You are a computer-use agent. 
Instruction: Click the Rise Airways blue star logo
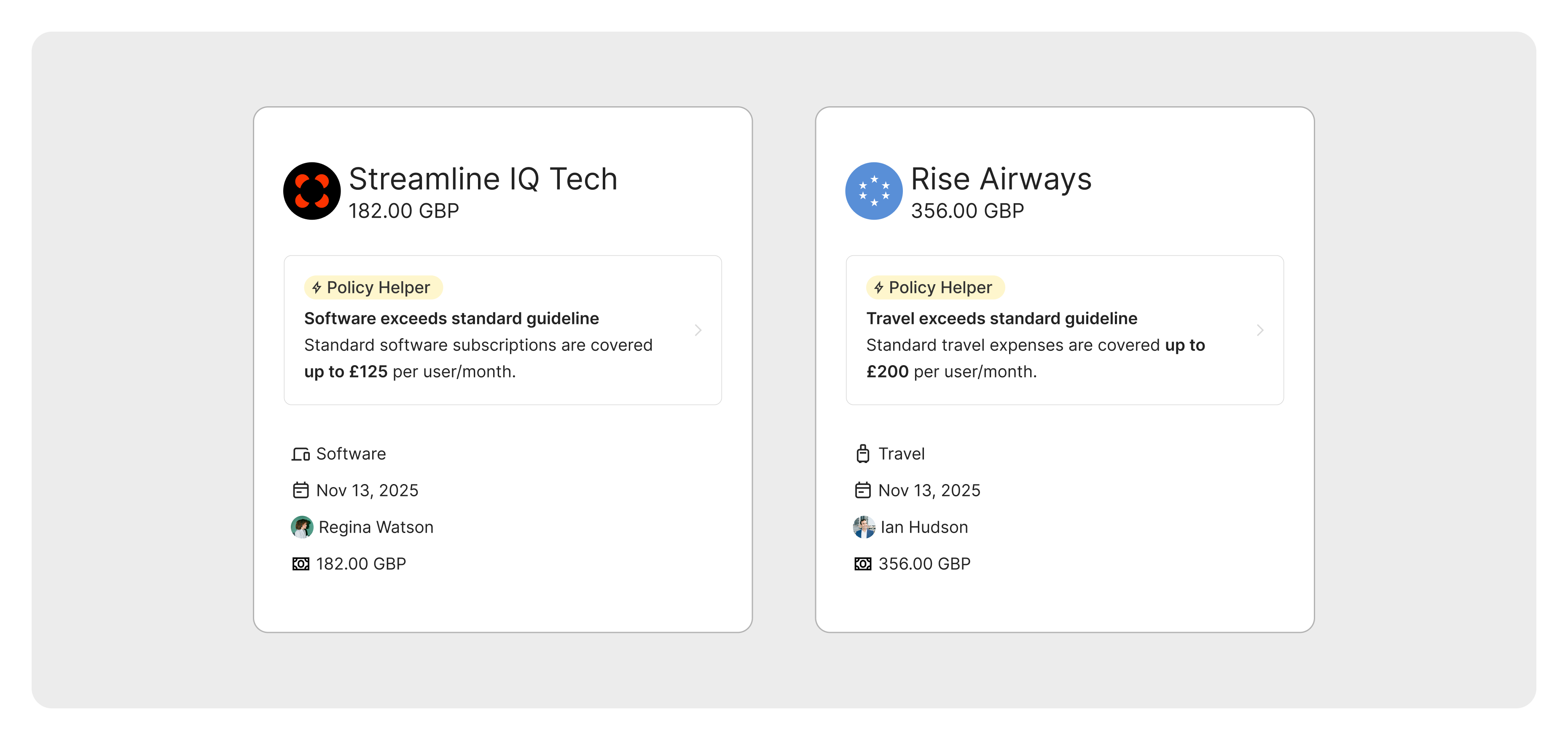[873, 191]
